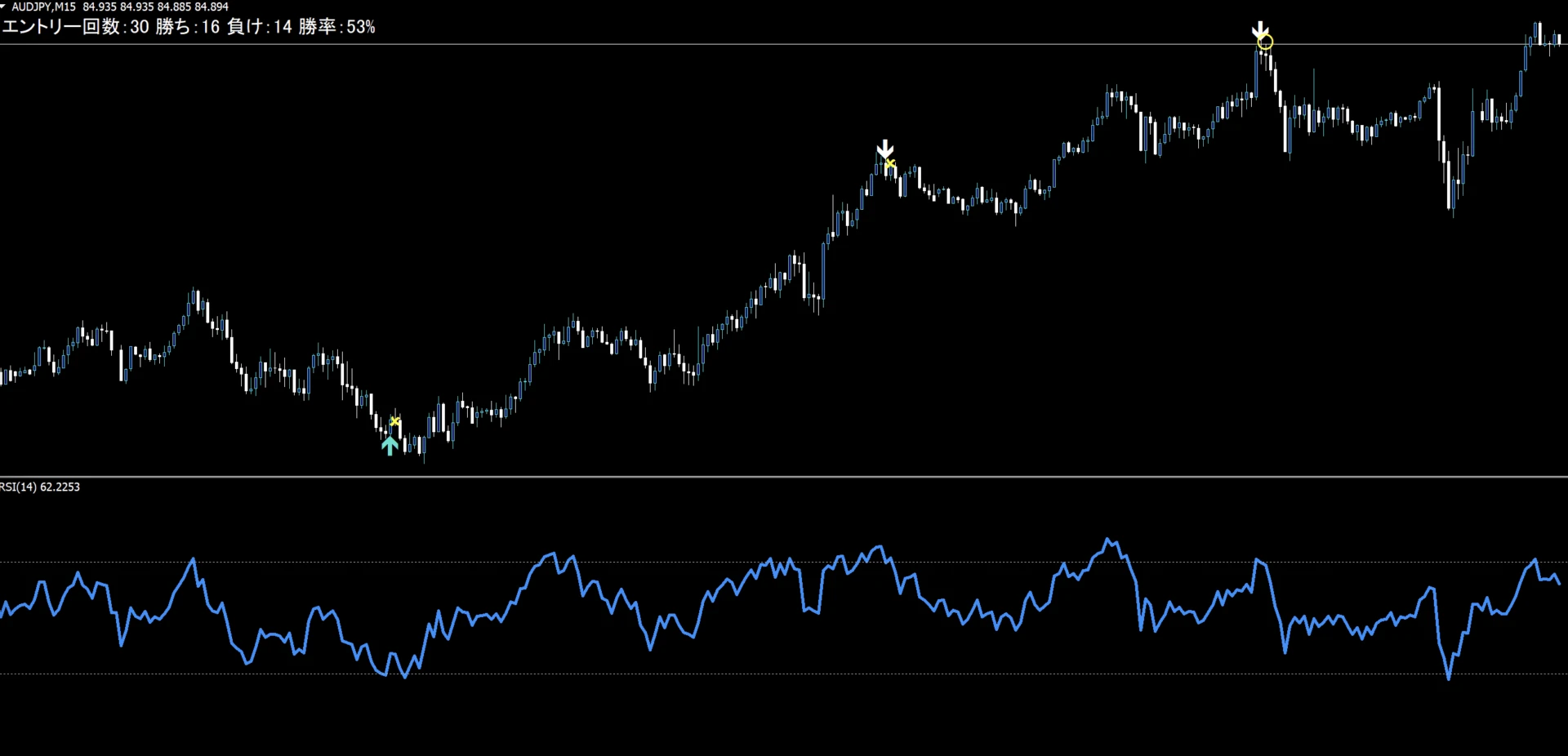The height and width of the screenshot is (756, 1568).
Task: Click the highest peak of RSI line
Action: [1108, 539]
